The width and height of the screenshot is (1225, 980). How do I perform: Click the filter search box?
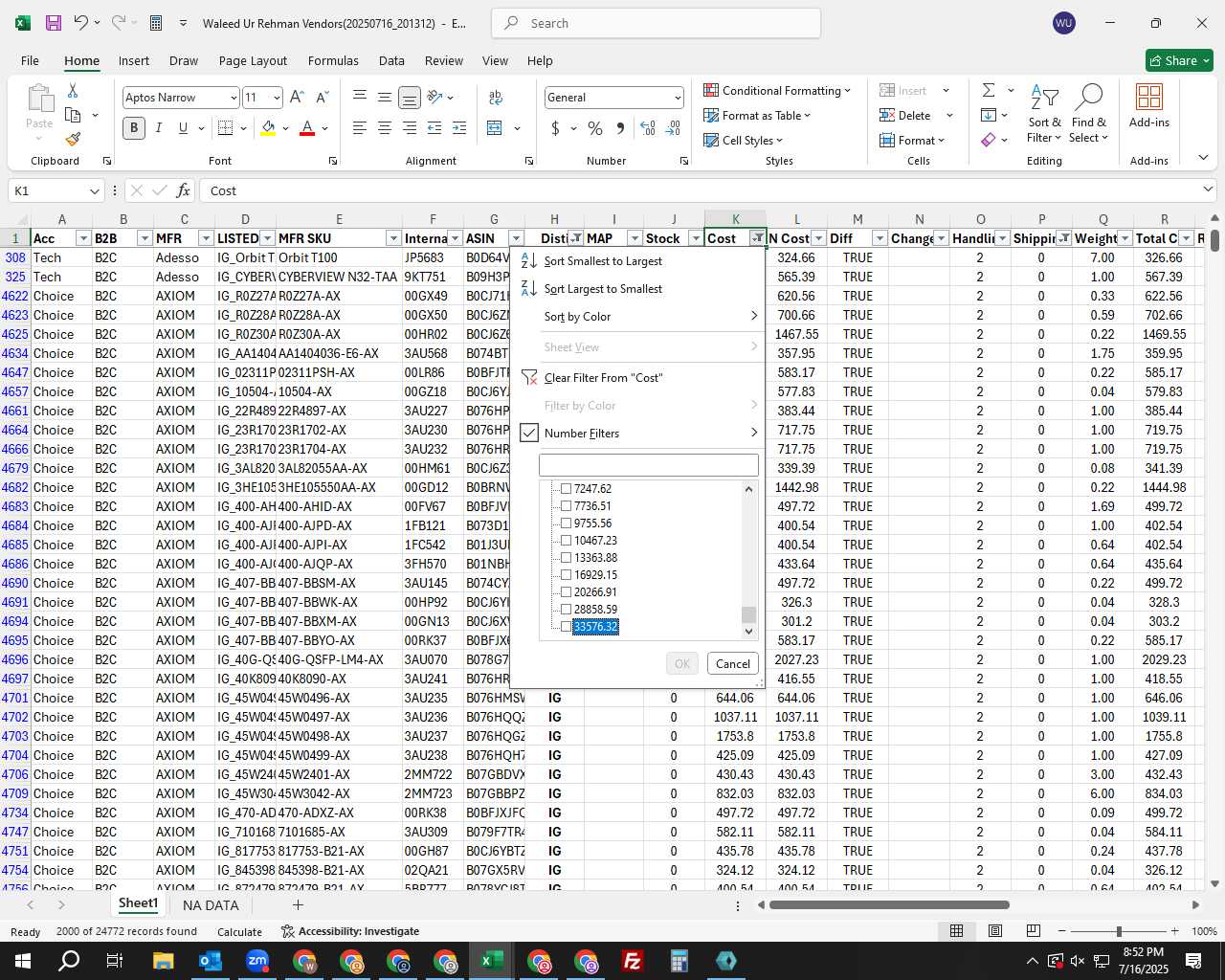coord(649,465)
